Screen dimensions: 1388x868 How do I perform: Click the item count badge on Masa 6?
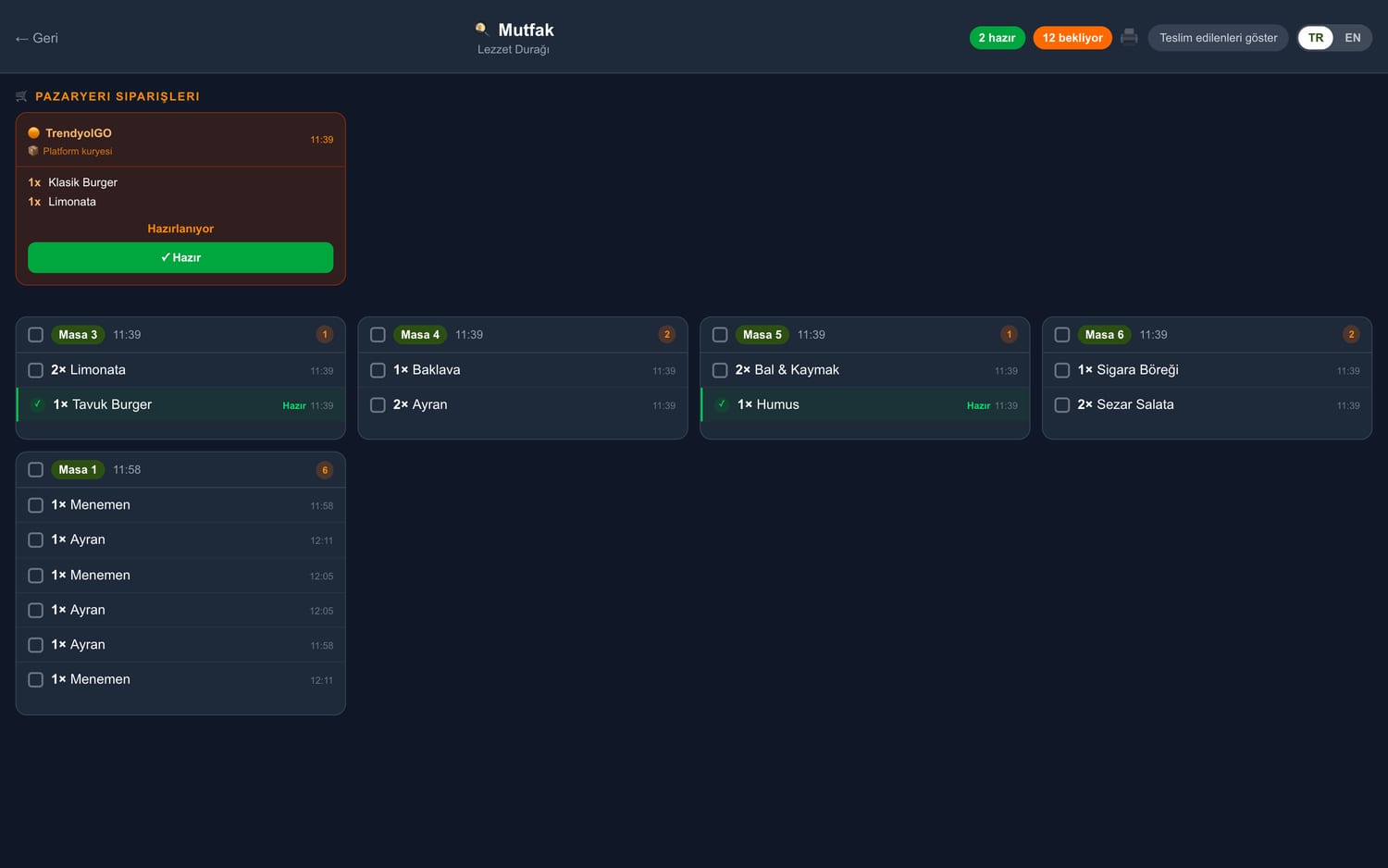coord(1351,335)
